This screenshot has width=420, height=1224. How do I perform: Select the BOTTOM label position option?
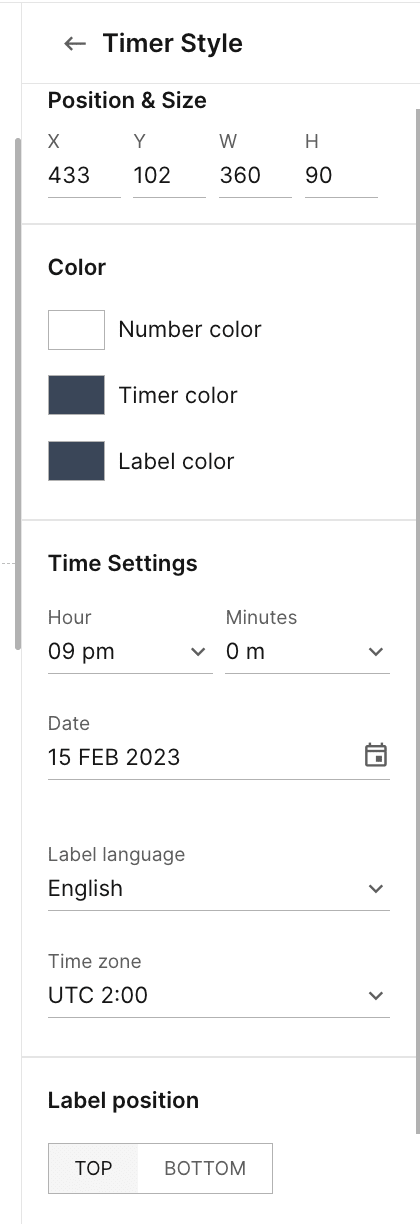(x=205, y=1168)
